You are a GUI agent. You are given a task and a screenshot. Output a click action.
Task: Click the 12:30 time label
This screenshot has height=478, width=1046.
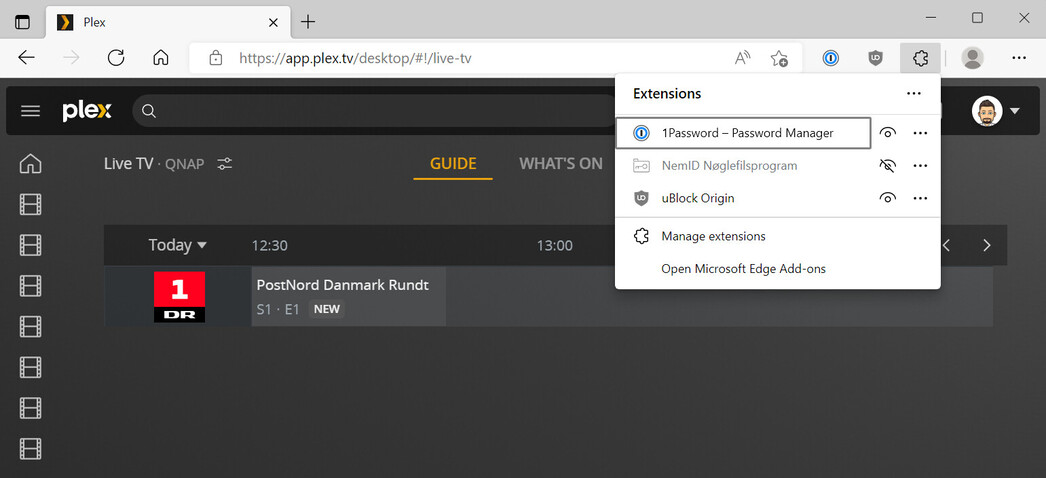[270, 245]
